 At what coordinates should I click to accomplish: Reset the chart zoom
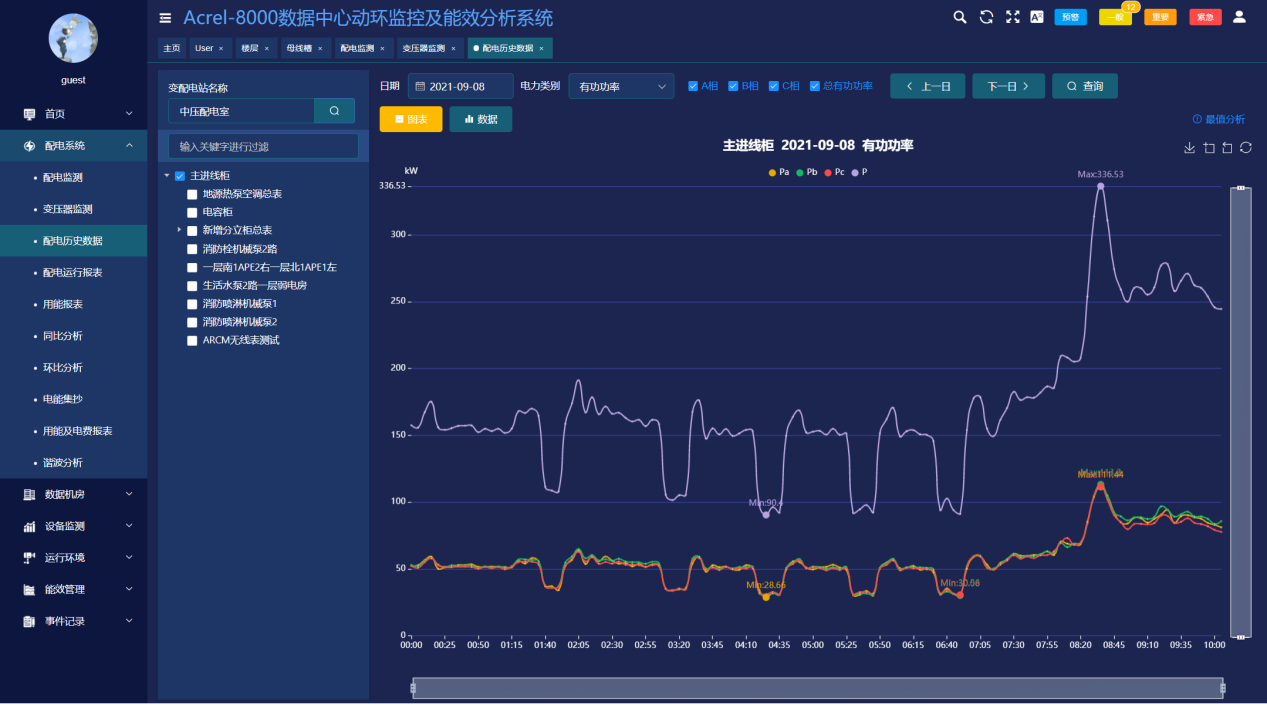tap(1227, 147)
